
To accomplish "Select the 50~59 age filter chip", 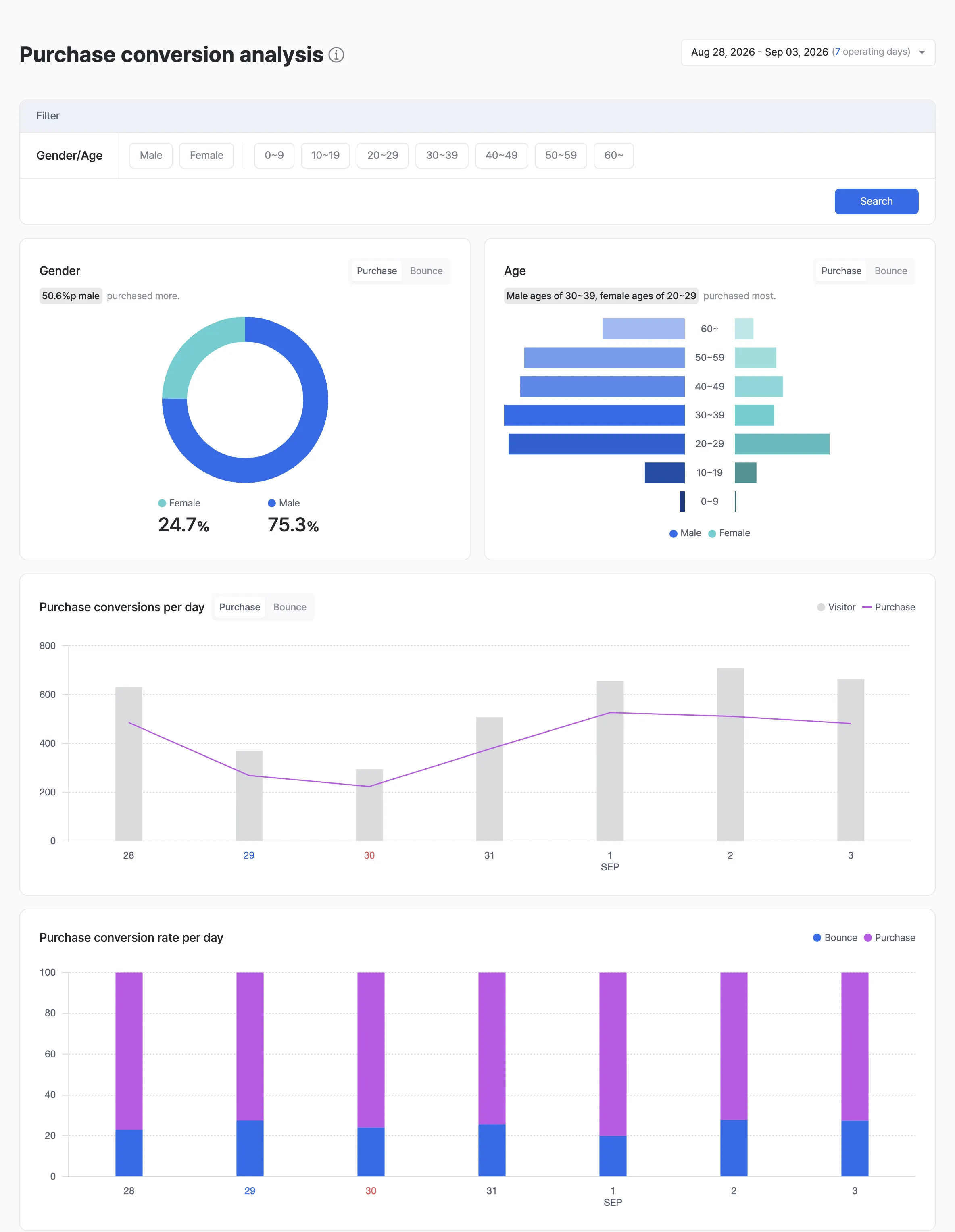I will click(x=561, y=155).
